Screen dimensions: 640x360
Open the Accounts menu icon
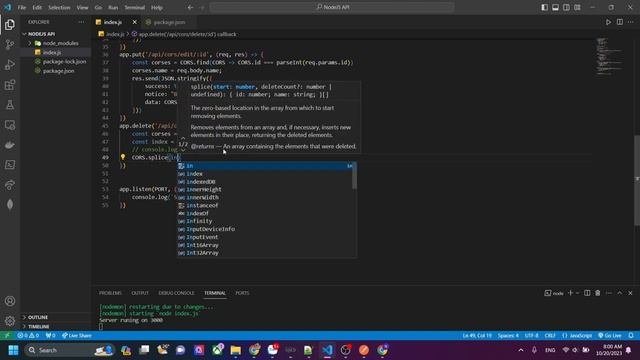[x=10, y=301]
